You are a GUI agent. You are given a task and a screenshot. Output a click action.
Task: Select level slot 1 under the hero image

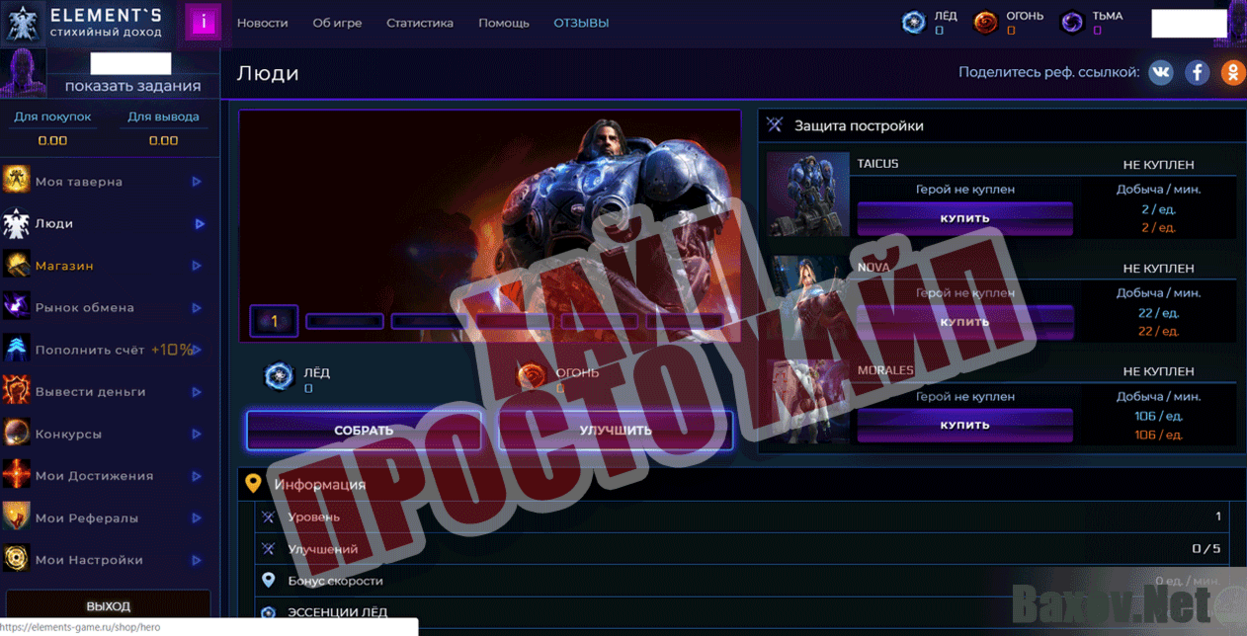pos(273,321)
